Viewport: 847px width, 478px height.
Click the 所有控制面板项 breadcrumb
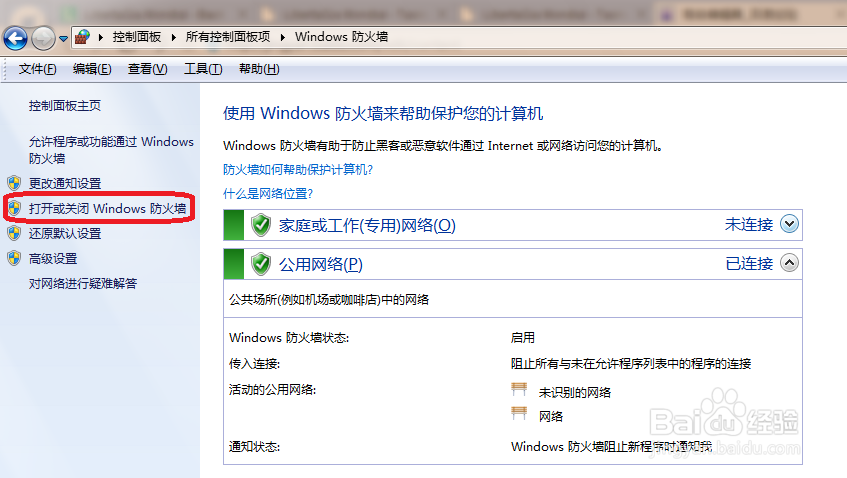(x=228, y=37)
